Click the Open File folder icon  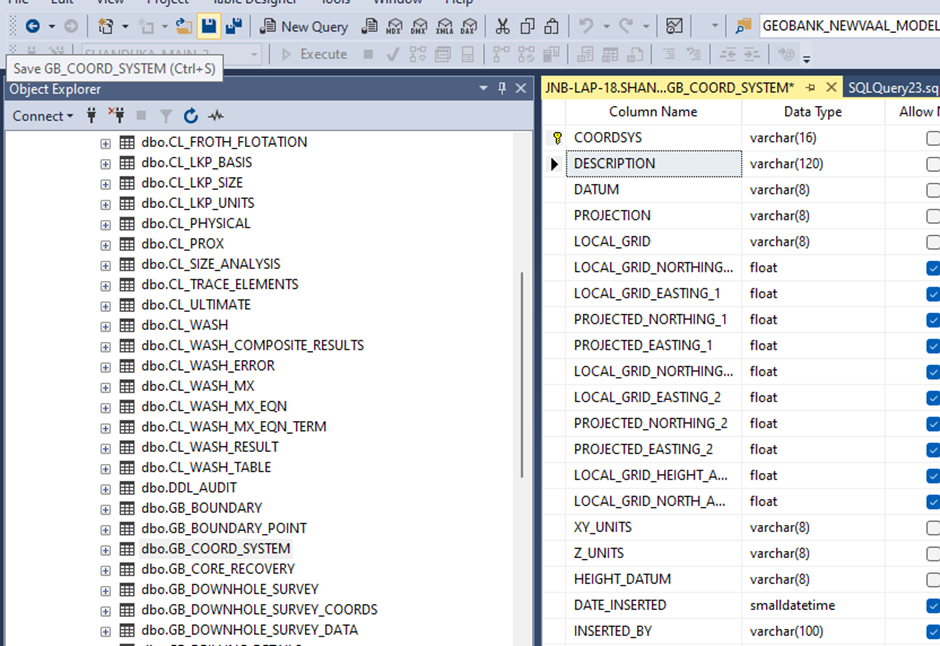click(x=183, y=26)
